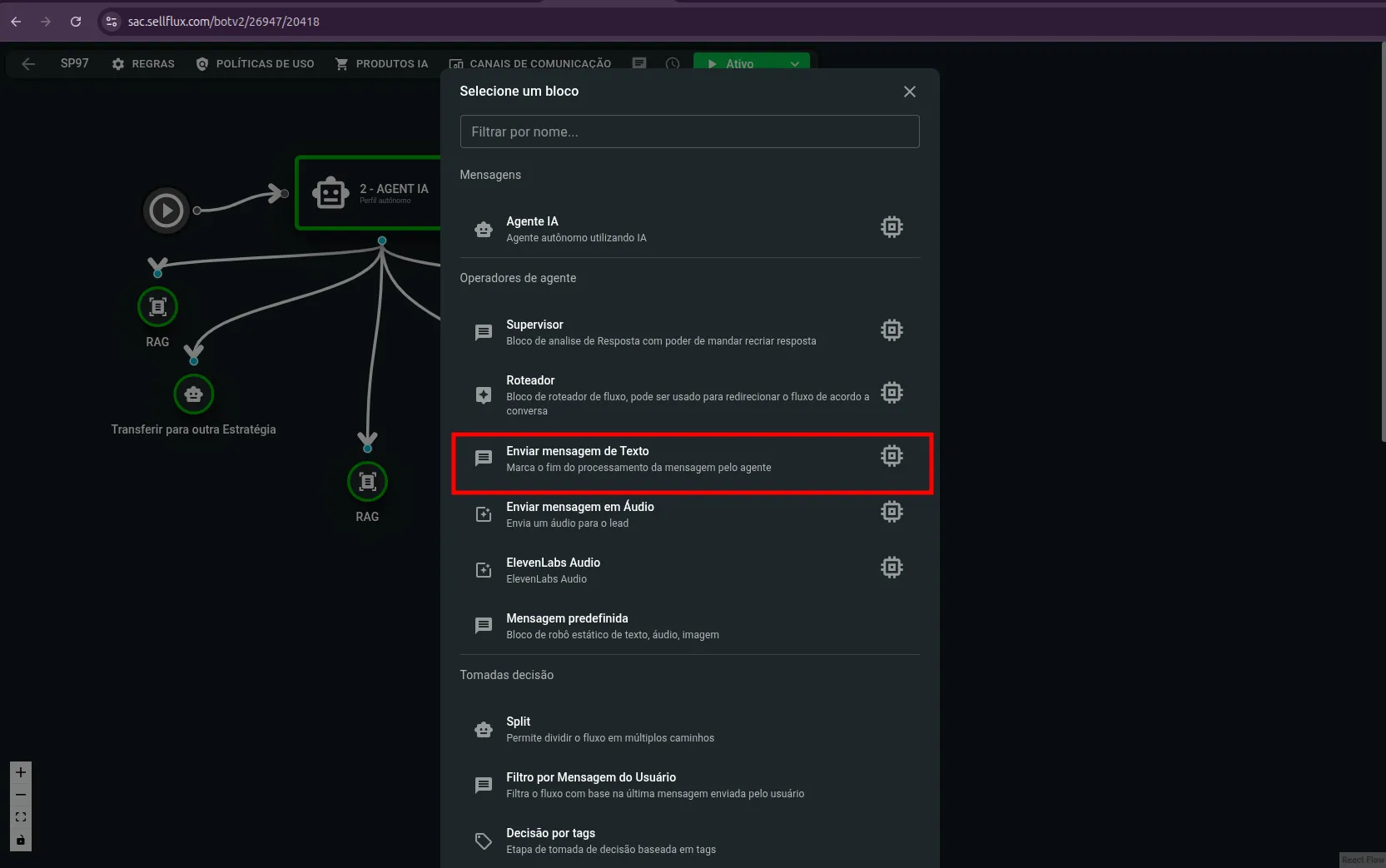
Task: Open CANAIS DE COMUNICAÇÃO section
Action: coord(530,64)
